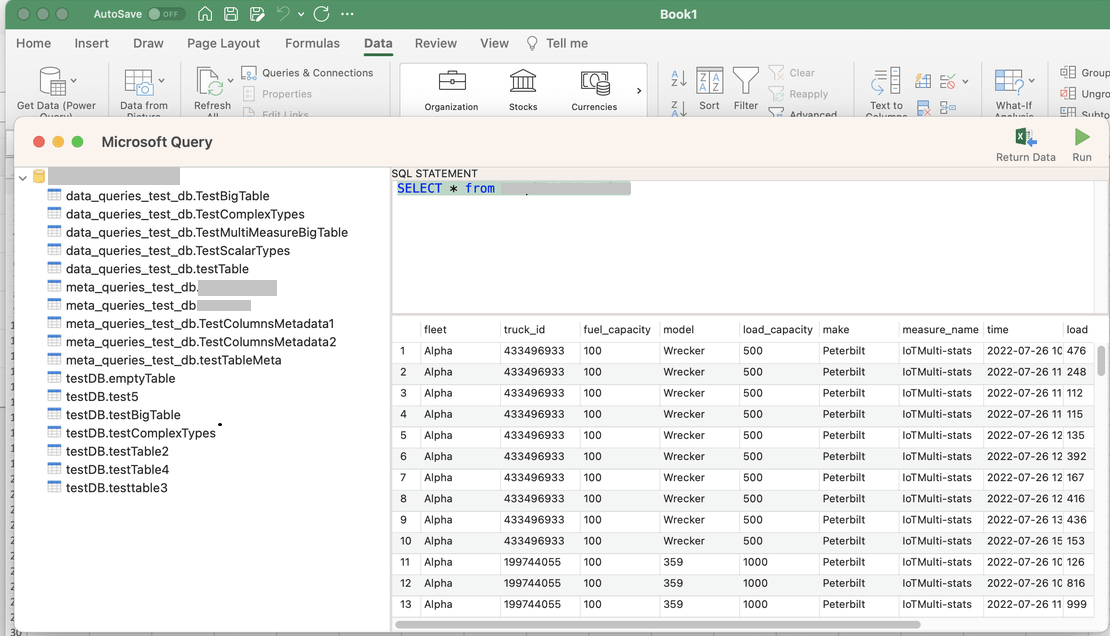Click the Tell me search box
This screenshot has width=1111, height=638.
point(558,43)
